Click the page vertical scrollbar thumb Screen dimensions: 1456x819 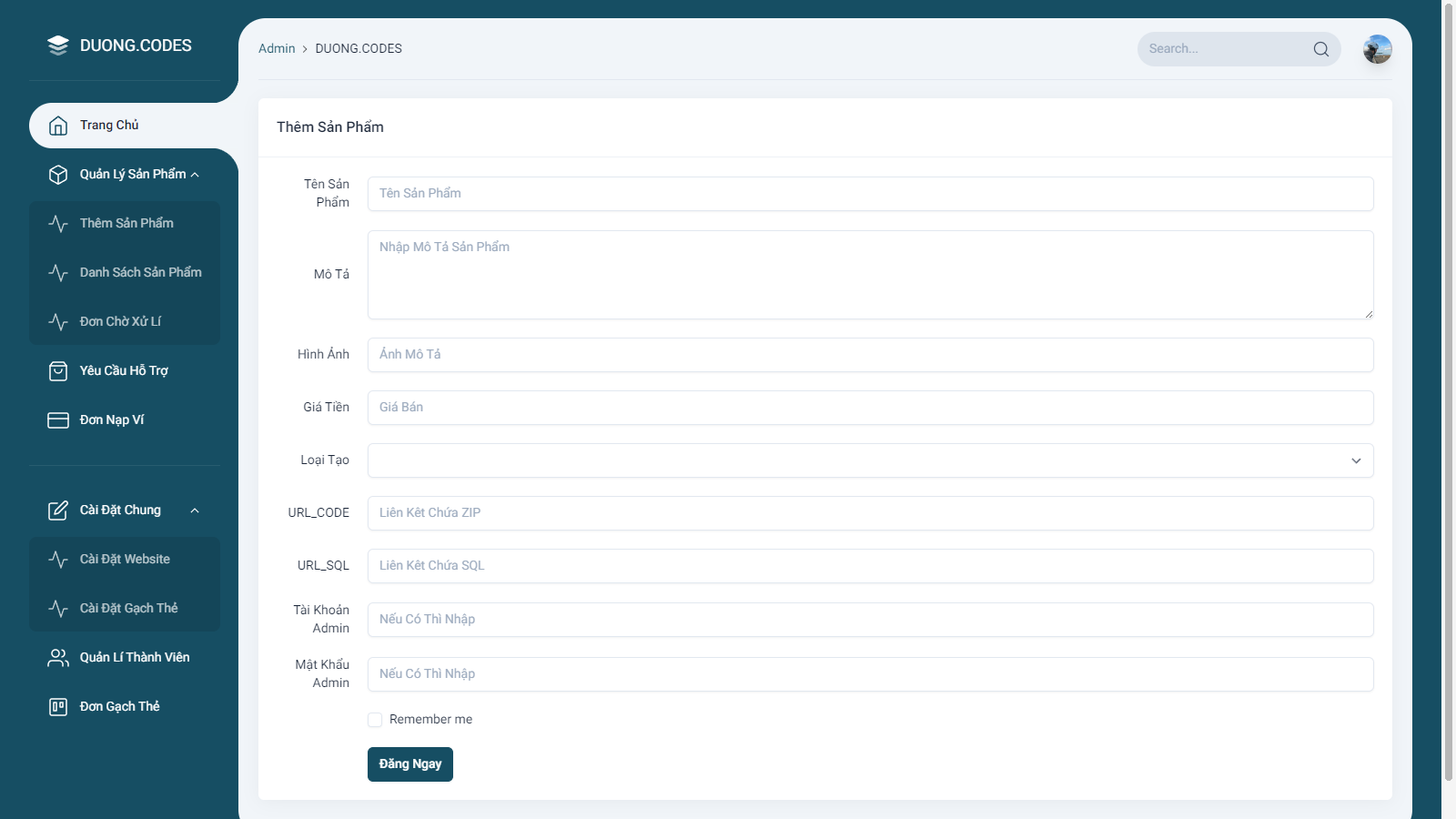1448,391
